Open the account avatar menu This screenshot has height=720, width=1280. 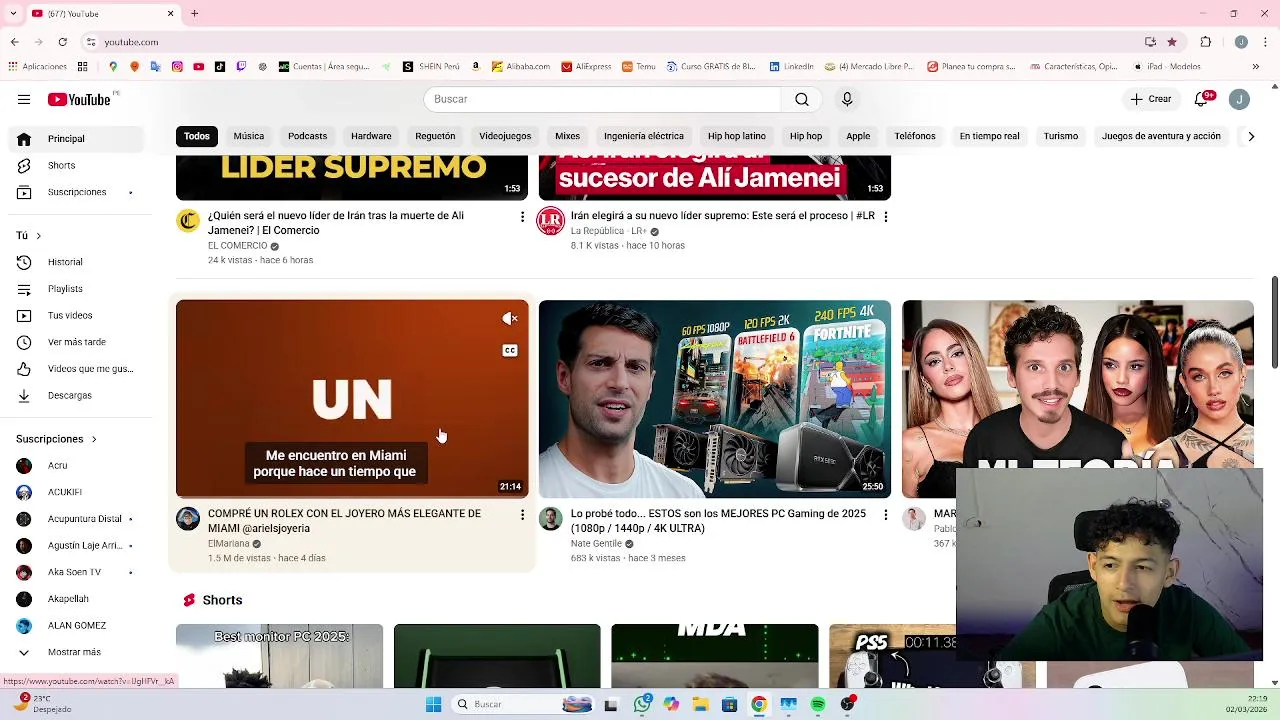tap(1239, 99)
